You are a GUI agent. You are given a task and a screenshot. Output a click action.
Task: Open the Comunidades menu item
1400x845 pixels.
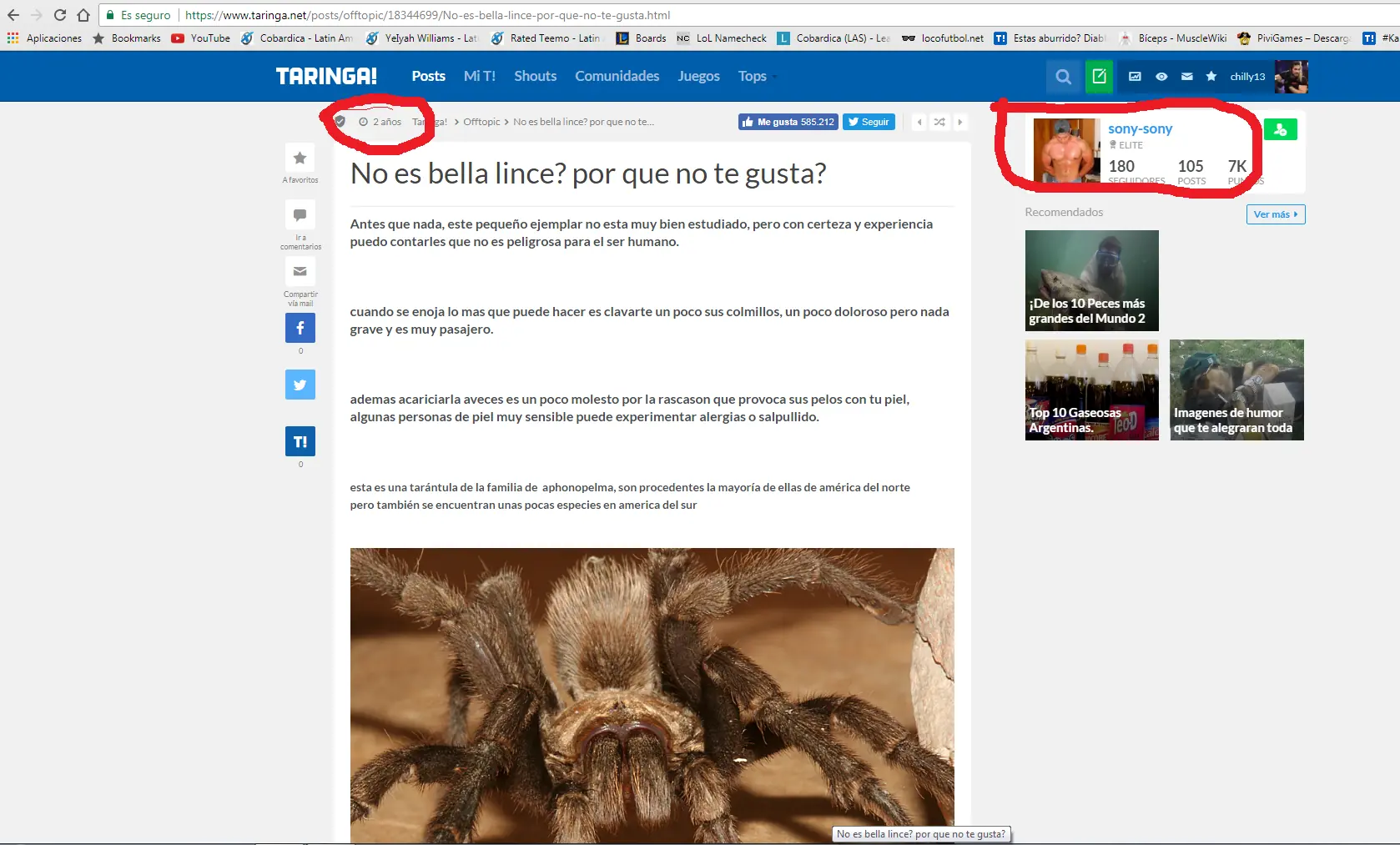click(x=617, y=76)
